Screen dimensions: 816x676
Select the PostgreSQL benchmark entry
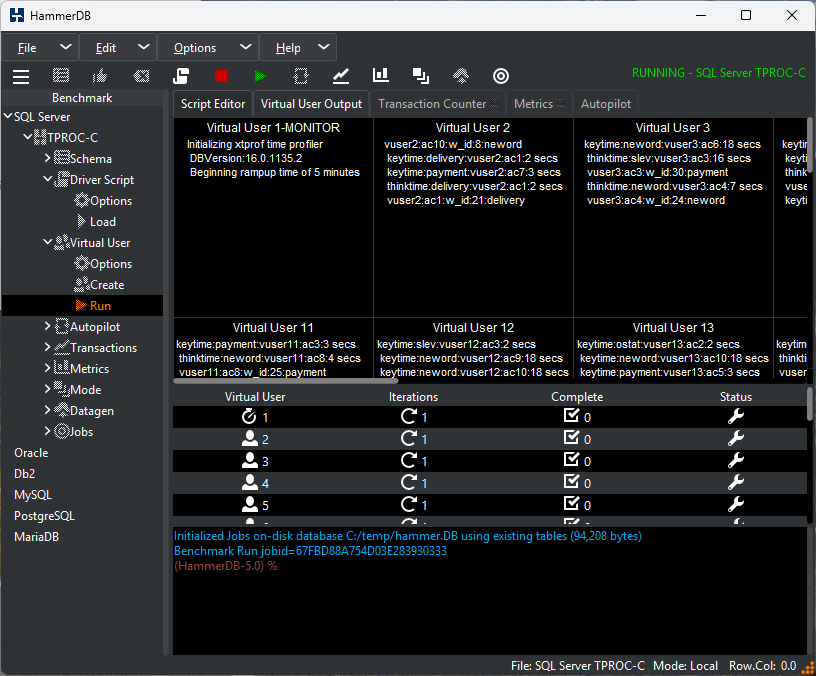click(x=44, y=516)
